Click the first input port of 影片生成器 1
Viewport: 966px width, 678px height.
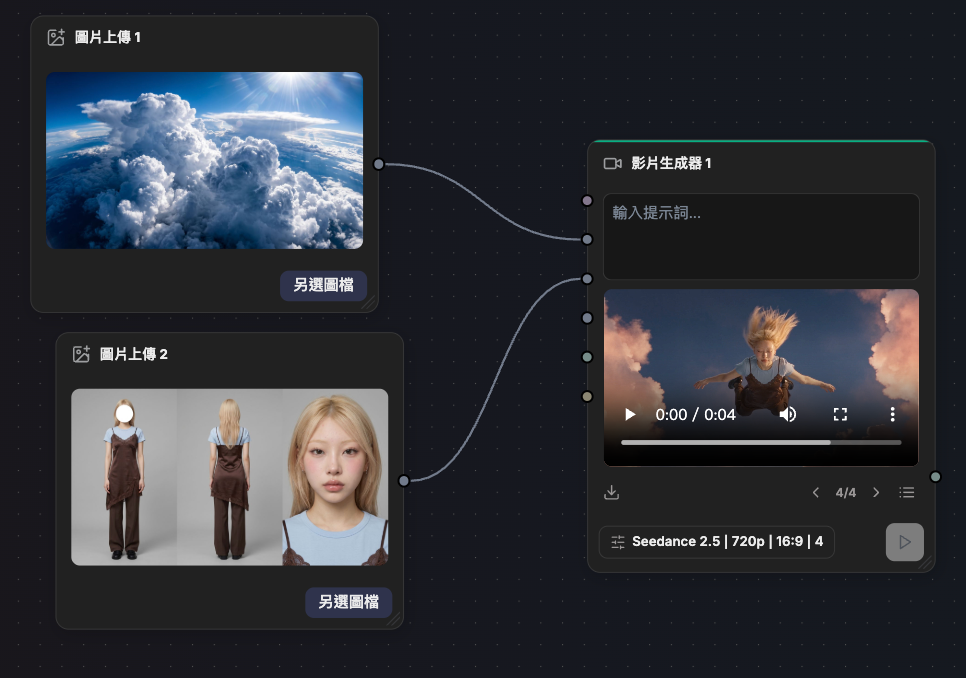point(587,200)
